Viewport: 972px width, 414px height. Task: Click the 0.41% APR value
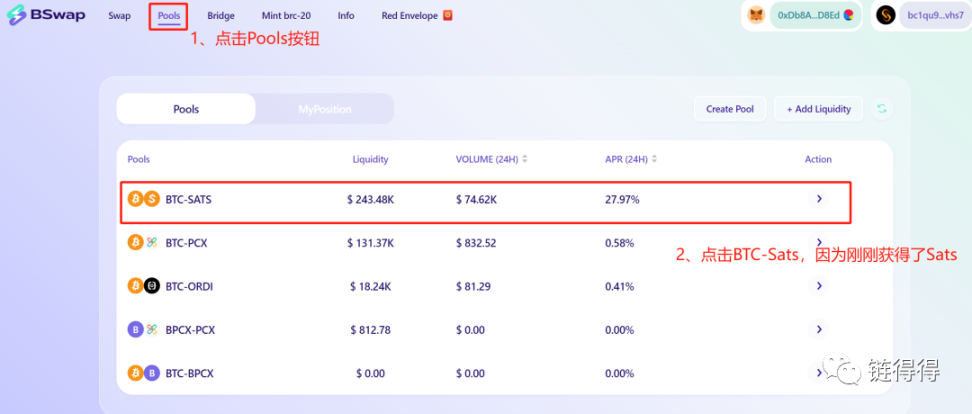[x=619, y=286]
